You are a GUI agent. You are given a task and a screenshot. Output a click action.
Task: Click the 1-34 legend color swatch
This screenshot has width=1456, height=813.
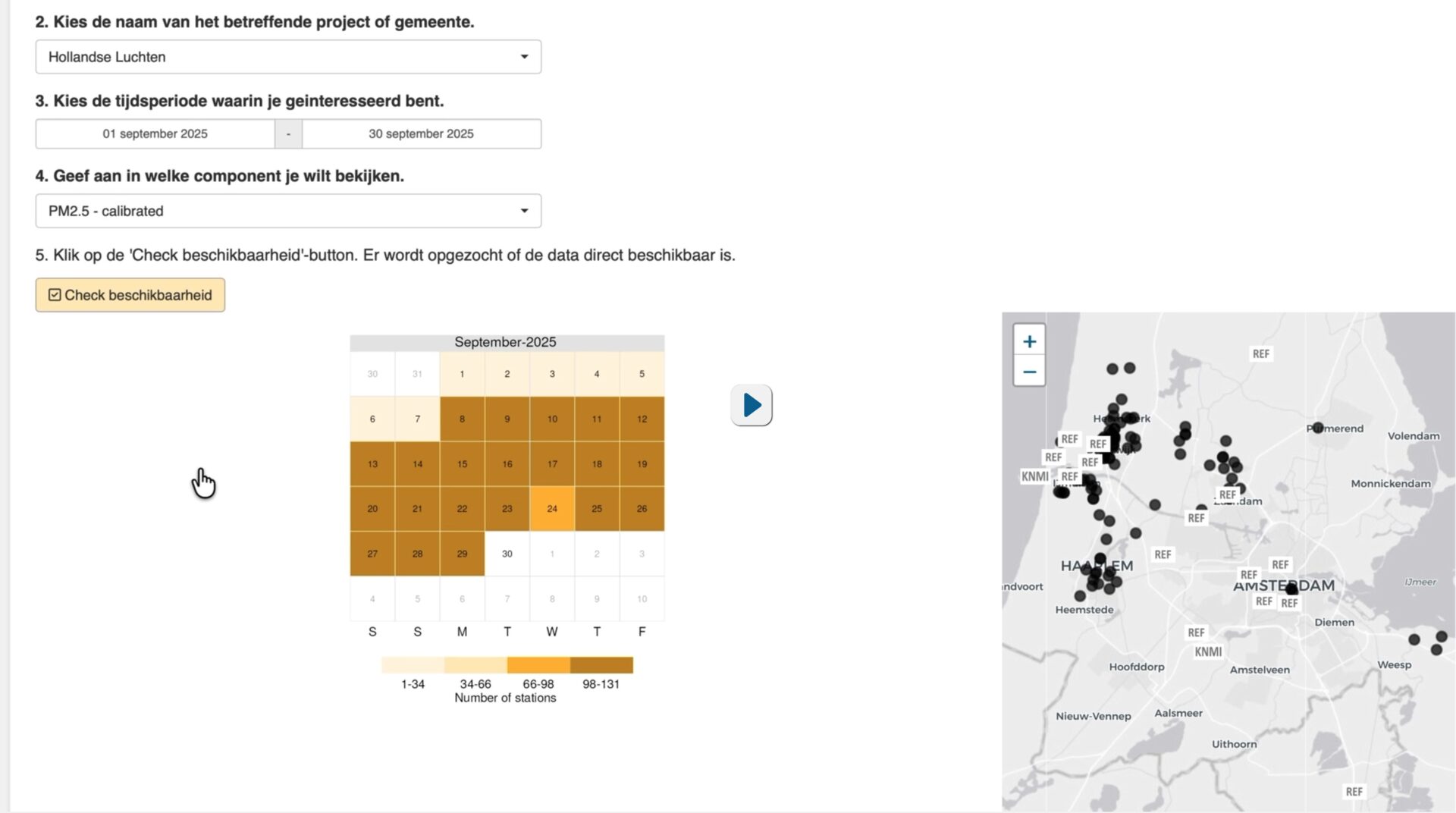pos(413,666)
